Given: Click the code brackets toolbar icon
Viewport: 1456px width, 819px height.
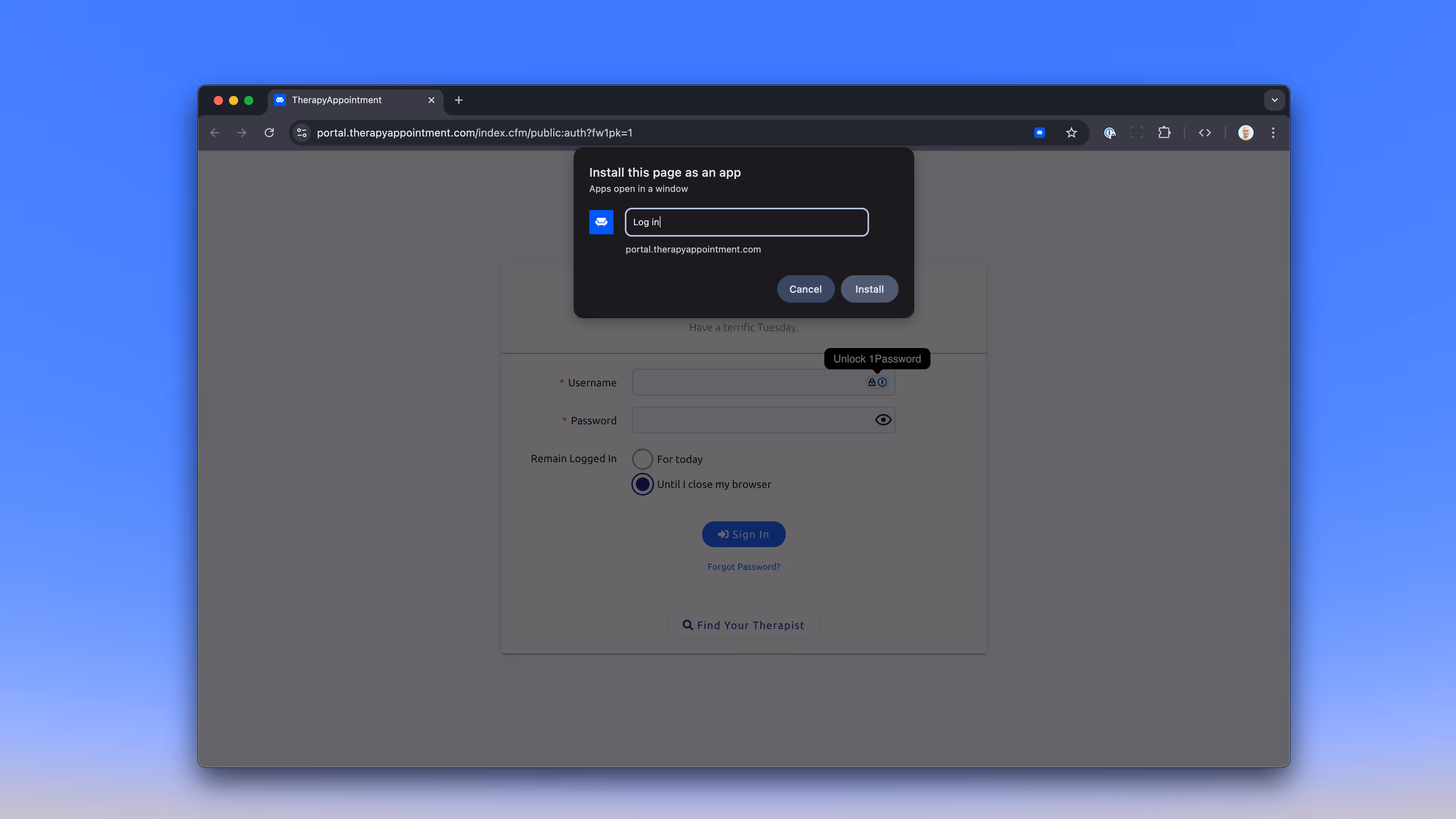Looking at the screenshot, I should click(1205, 133).
